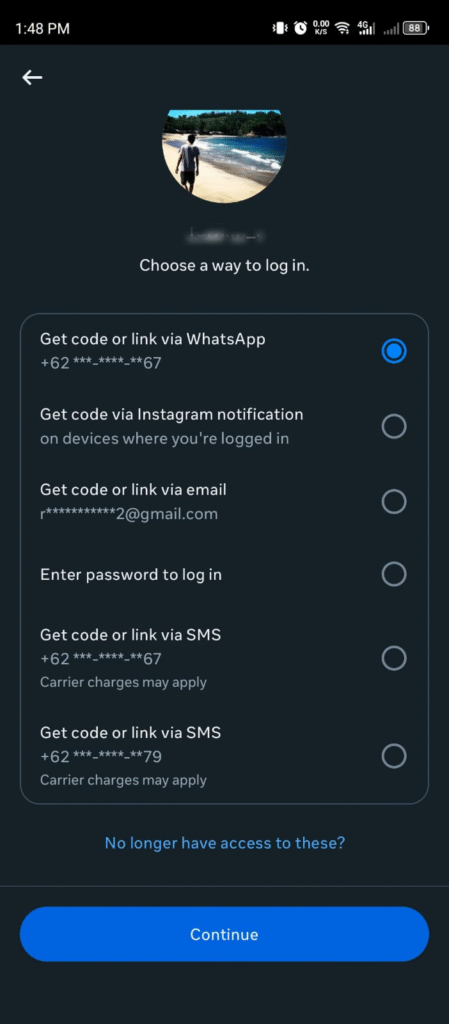Screen dimensions: 449x1024
Task: Open 'No longer have access to these?' link
Action: click(x=224, y=843)
